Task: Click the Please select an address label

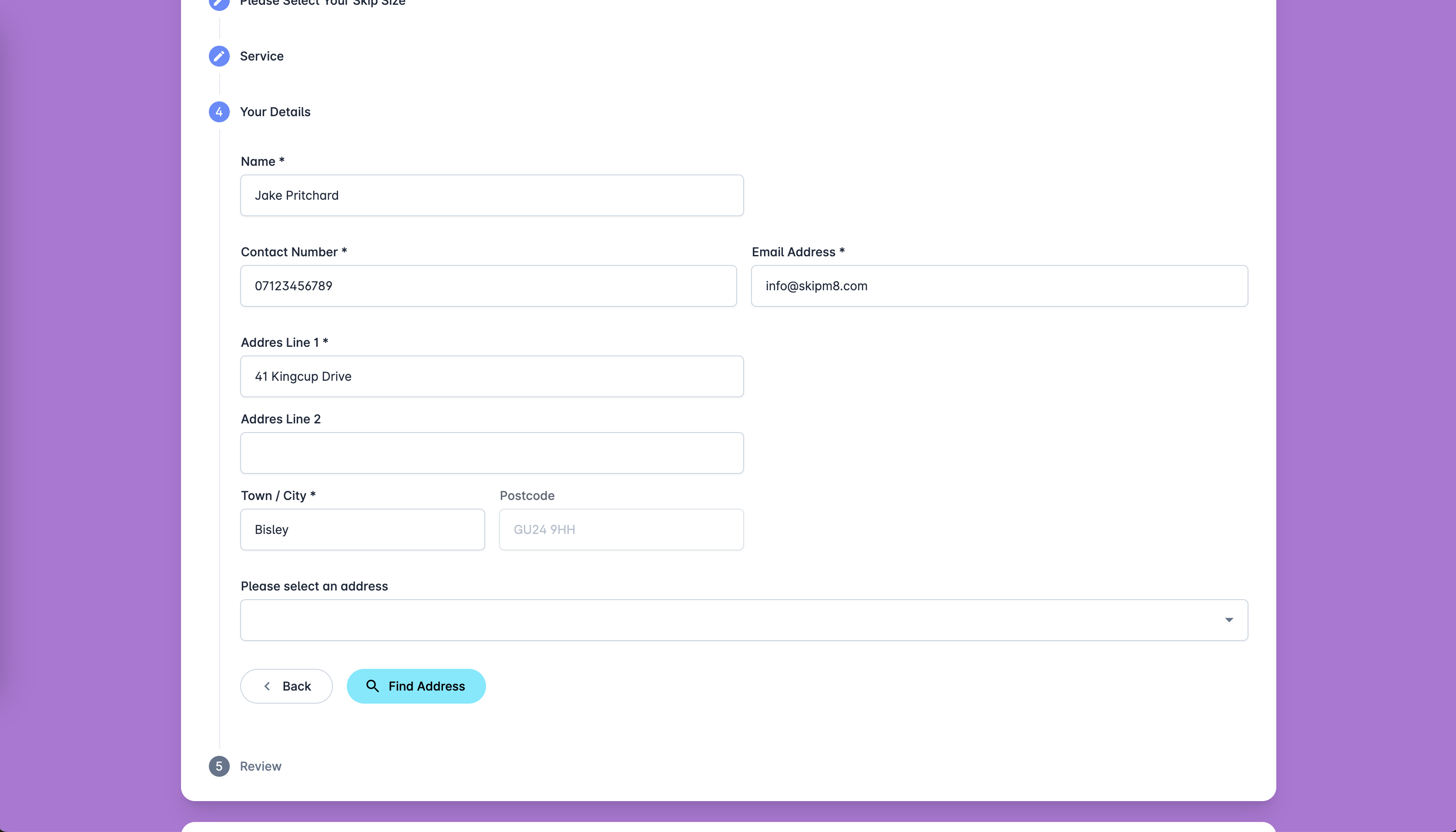Action: (314, 586)
